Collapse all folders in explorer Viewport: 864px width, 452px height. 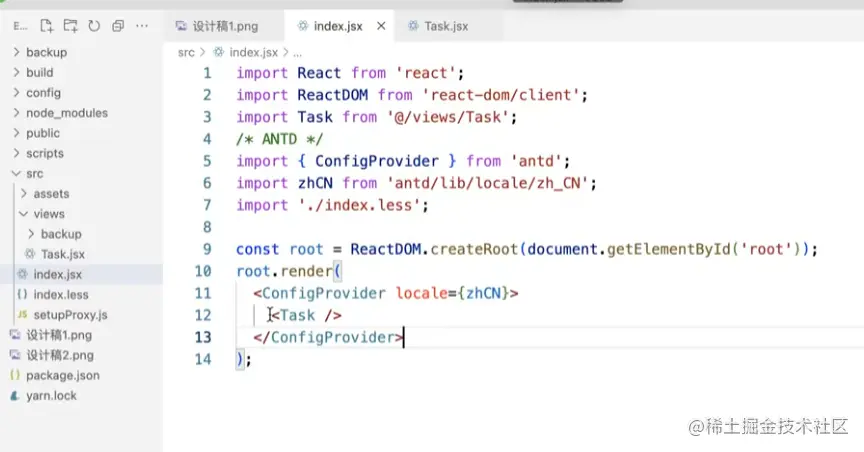118,26
